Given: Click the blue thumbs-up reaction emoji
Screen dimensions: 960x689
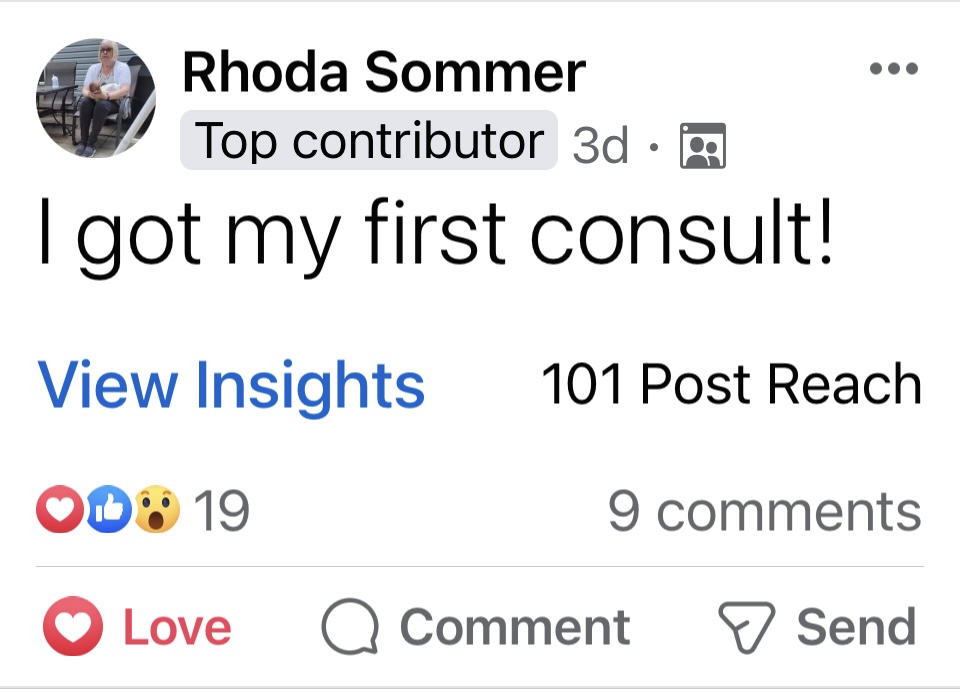Looking at the screenshot, I should point(110,509).
